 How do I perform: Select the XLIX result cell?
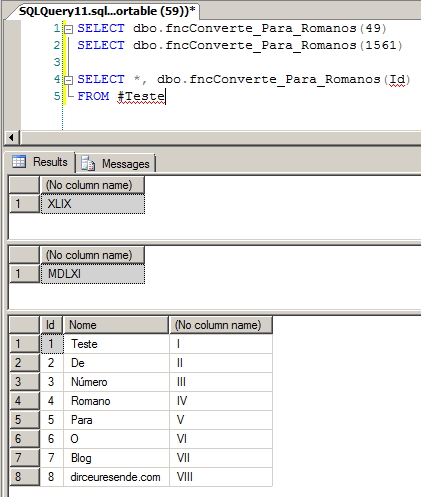(x=93, y=204)
